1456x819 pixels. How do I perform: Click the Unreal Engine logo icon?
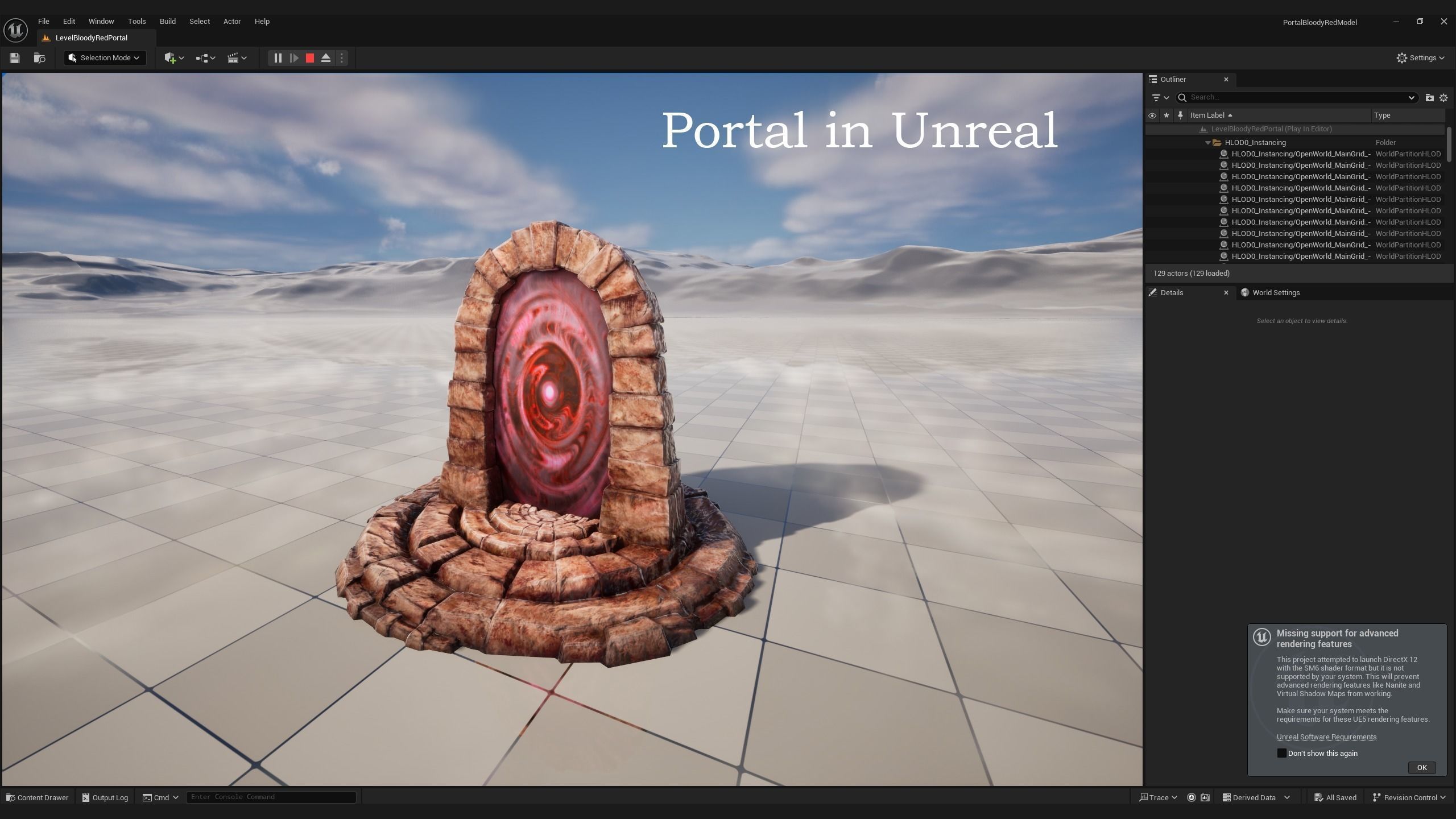[15, 30]
